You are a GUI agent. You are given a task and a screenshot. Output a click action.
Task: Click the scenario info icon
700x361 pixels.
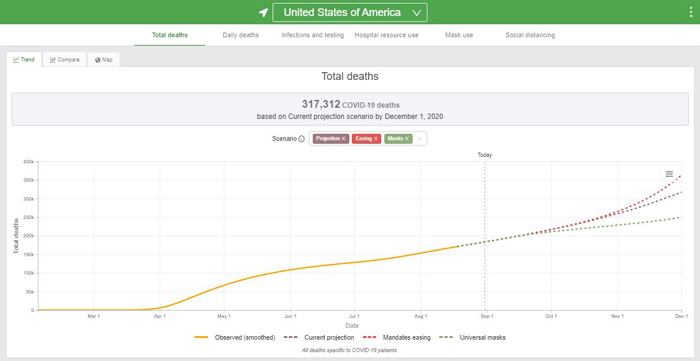coord(301,139)
